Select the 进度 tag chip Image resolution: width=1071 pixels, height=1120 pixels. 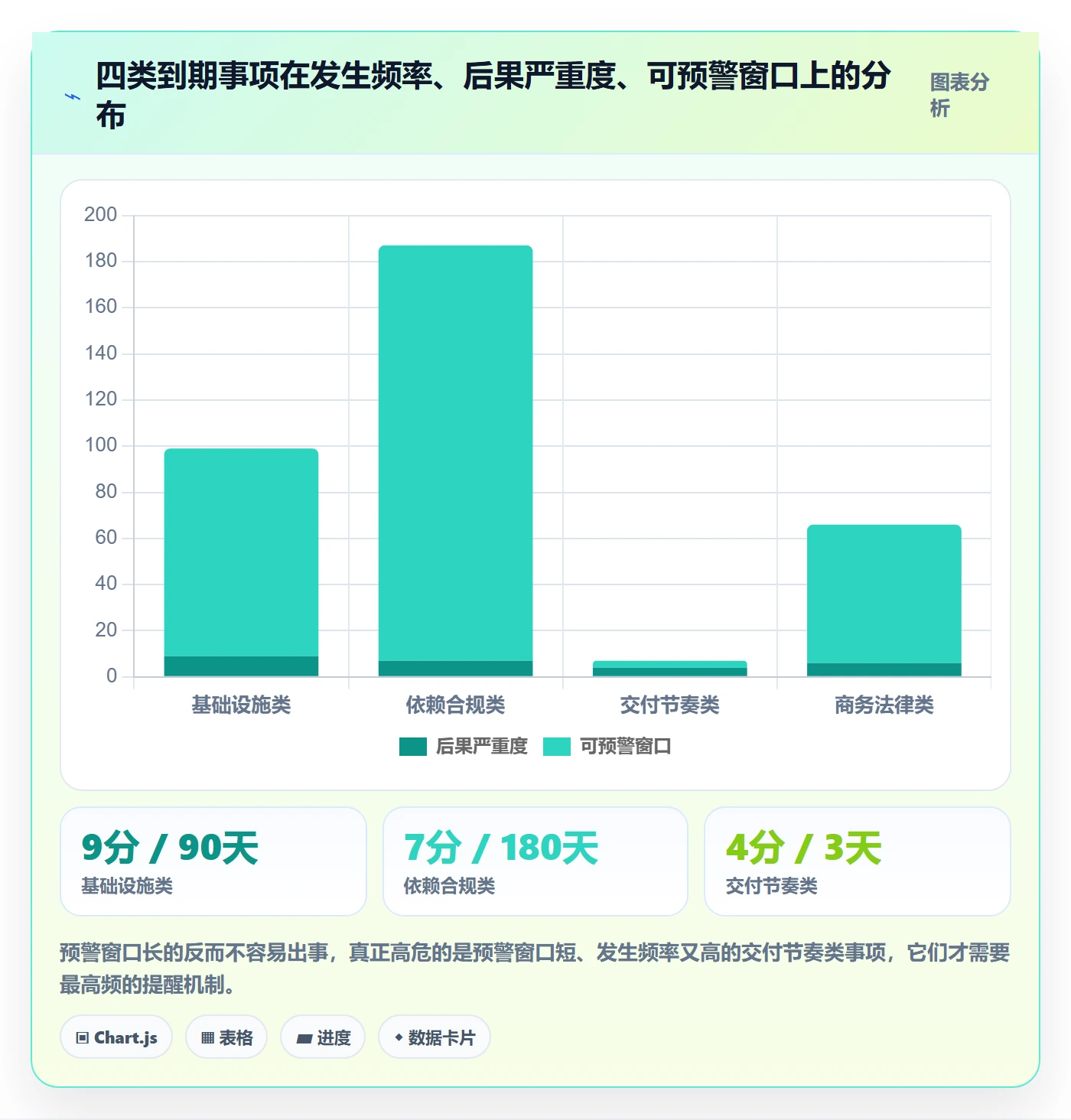(323, 1037)
